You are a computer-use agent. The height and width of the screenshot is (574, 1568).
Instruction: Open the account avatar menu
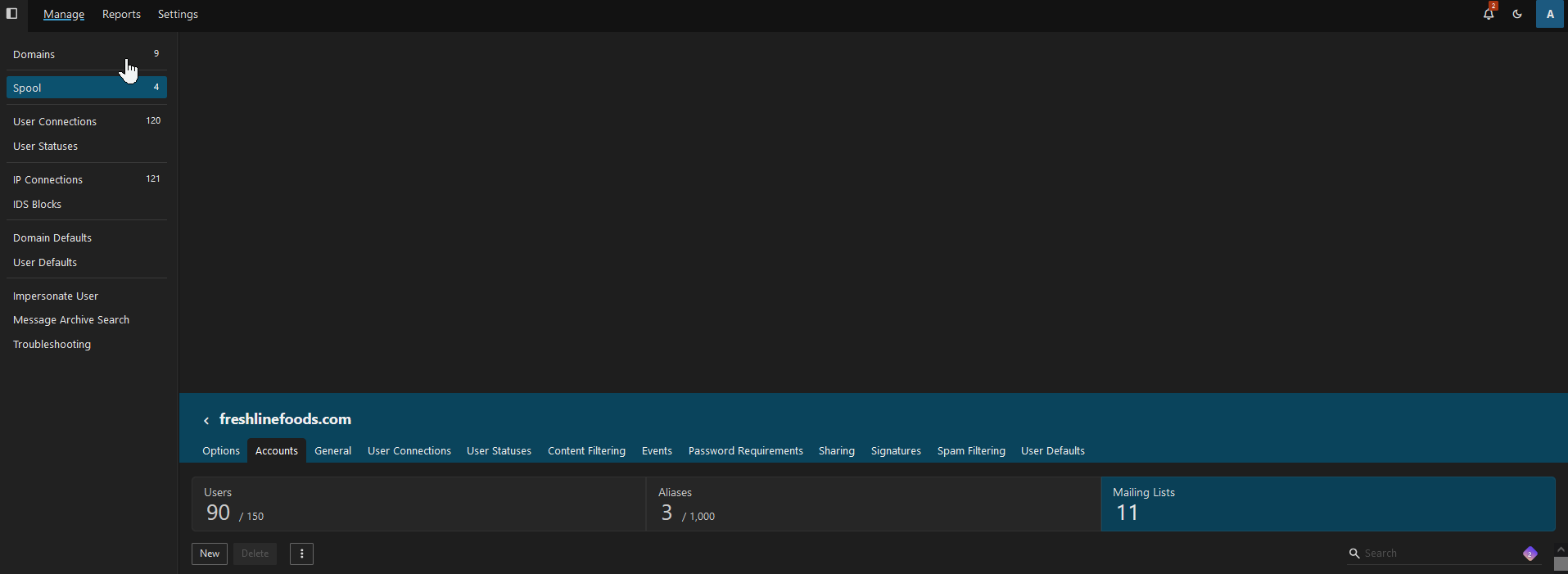pyautogui.click(x=1549, y=14)
